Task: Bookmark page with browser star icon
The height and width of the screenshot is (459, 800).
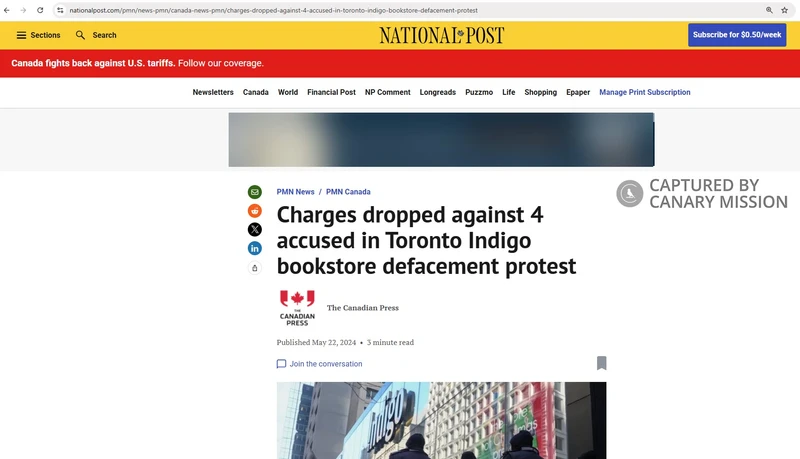Action: point(785,9)
